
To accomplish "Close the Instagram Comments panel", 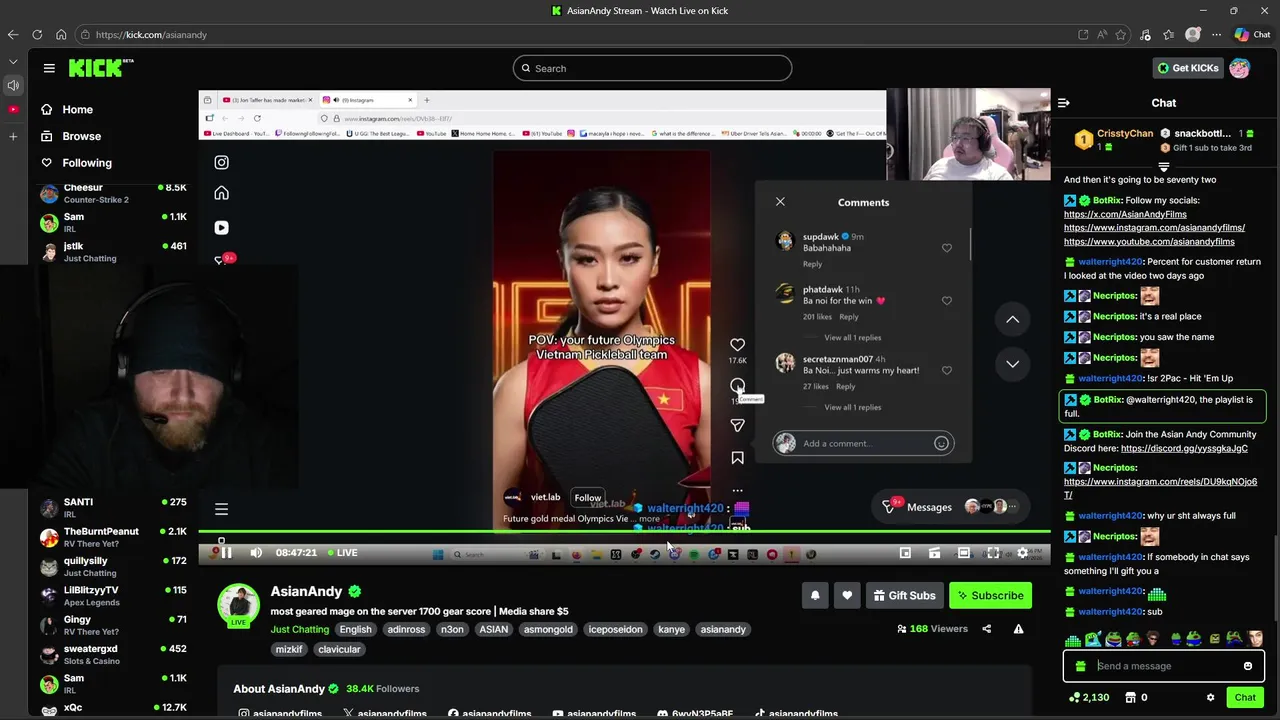I will click(x=780, y=202).
